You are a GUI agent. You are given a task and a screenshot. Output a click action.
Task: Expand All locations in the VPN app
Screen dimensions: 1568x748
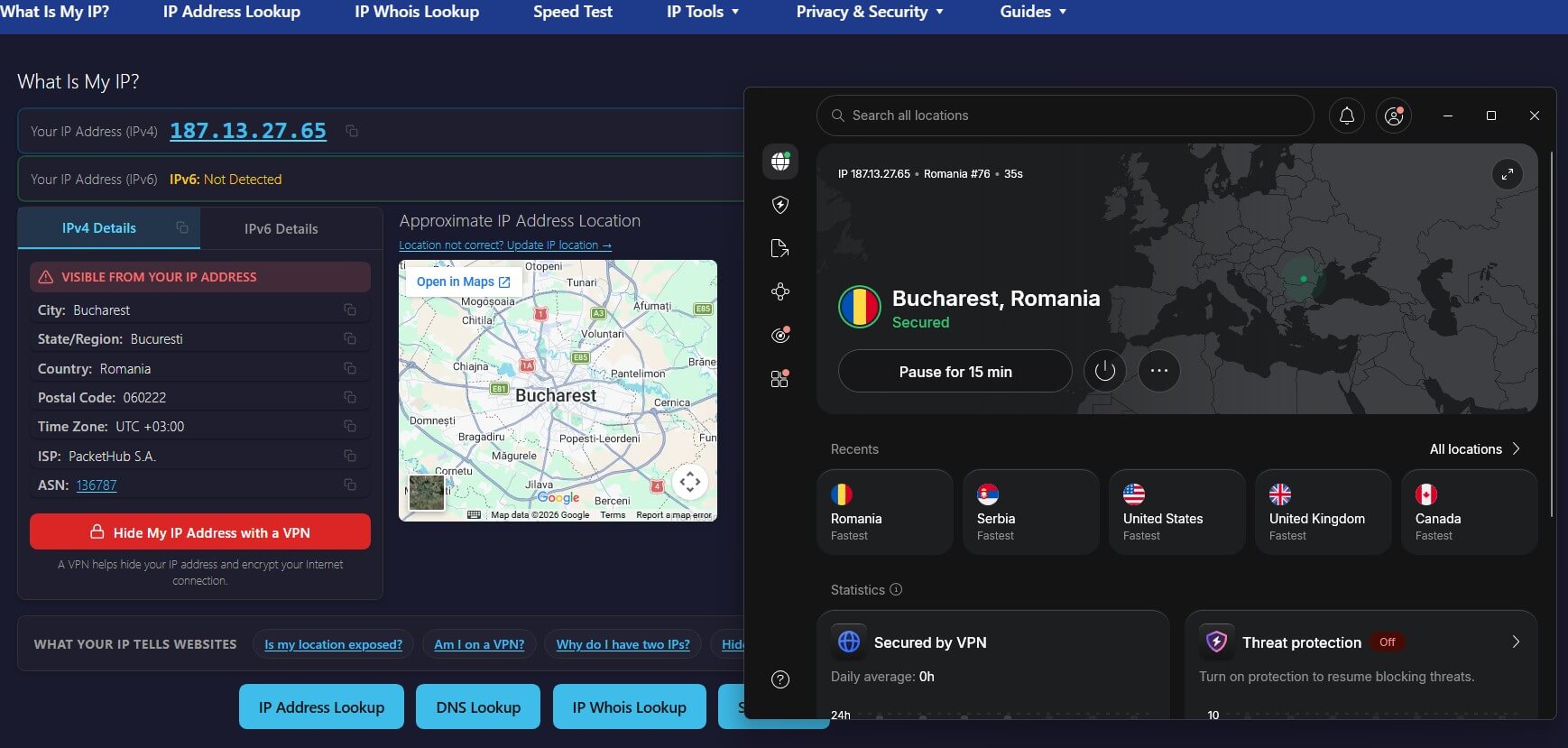[1474, 449]
